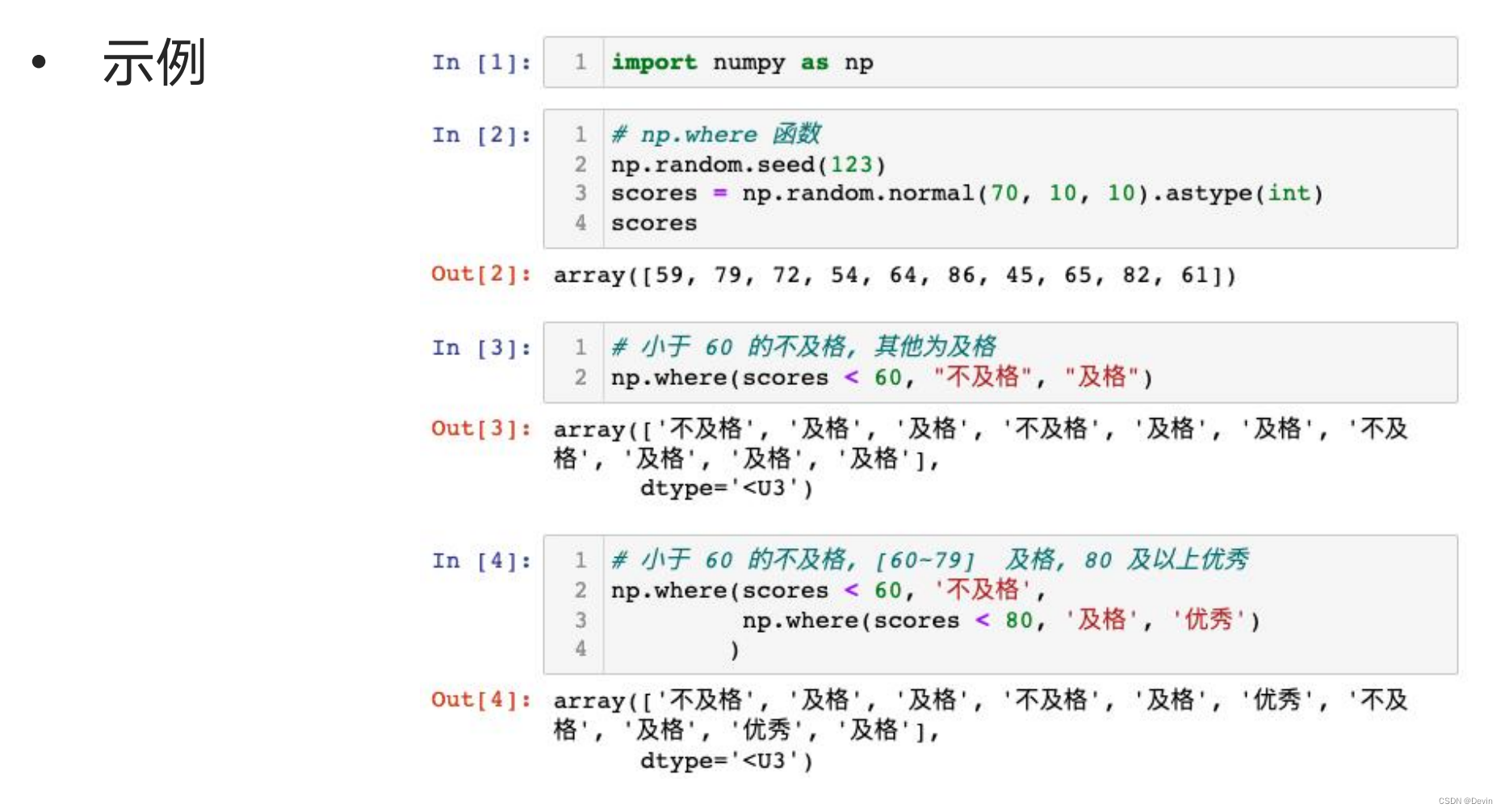Image resolution: width=1505 pixels, height=812 pixels.
Task: Select the In [4] prompt label
Action: coord(482,561)
